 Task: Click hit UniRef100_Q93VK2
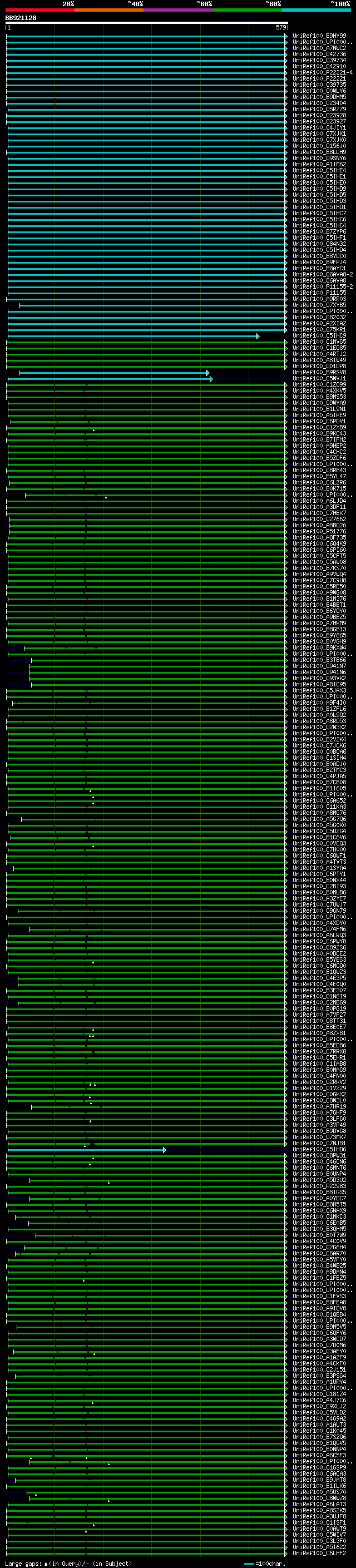coord(319,678)
